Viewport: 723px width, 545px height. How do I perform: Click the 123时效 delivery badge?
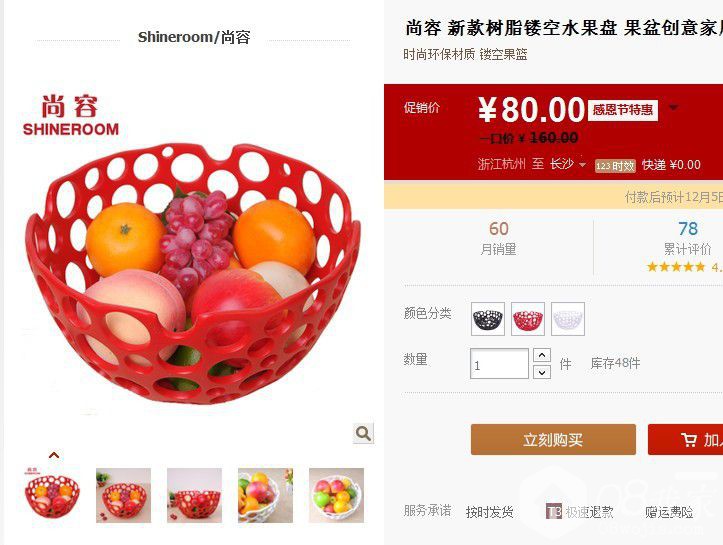point(615,166)
